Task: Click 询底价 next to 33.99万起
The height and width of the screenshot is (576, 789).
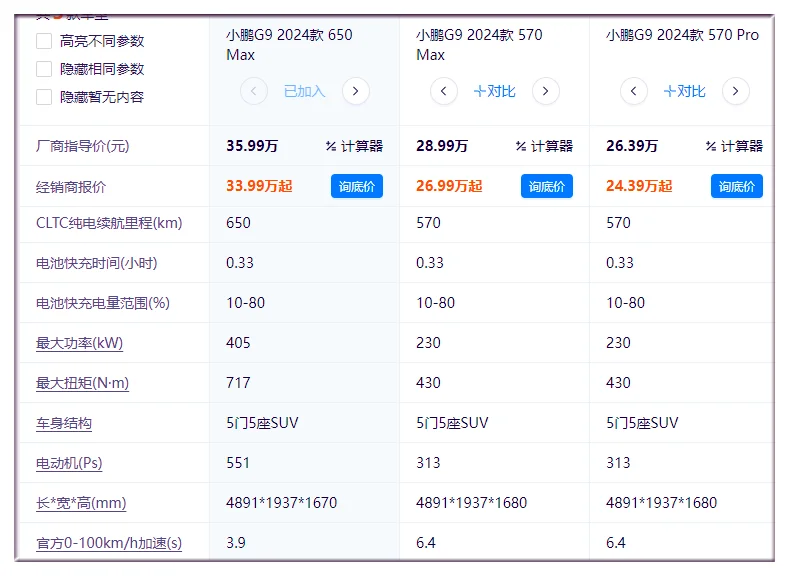Action: [x=357, y=186]
